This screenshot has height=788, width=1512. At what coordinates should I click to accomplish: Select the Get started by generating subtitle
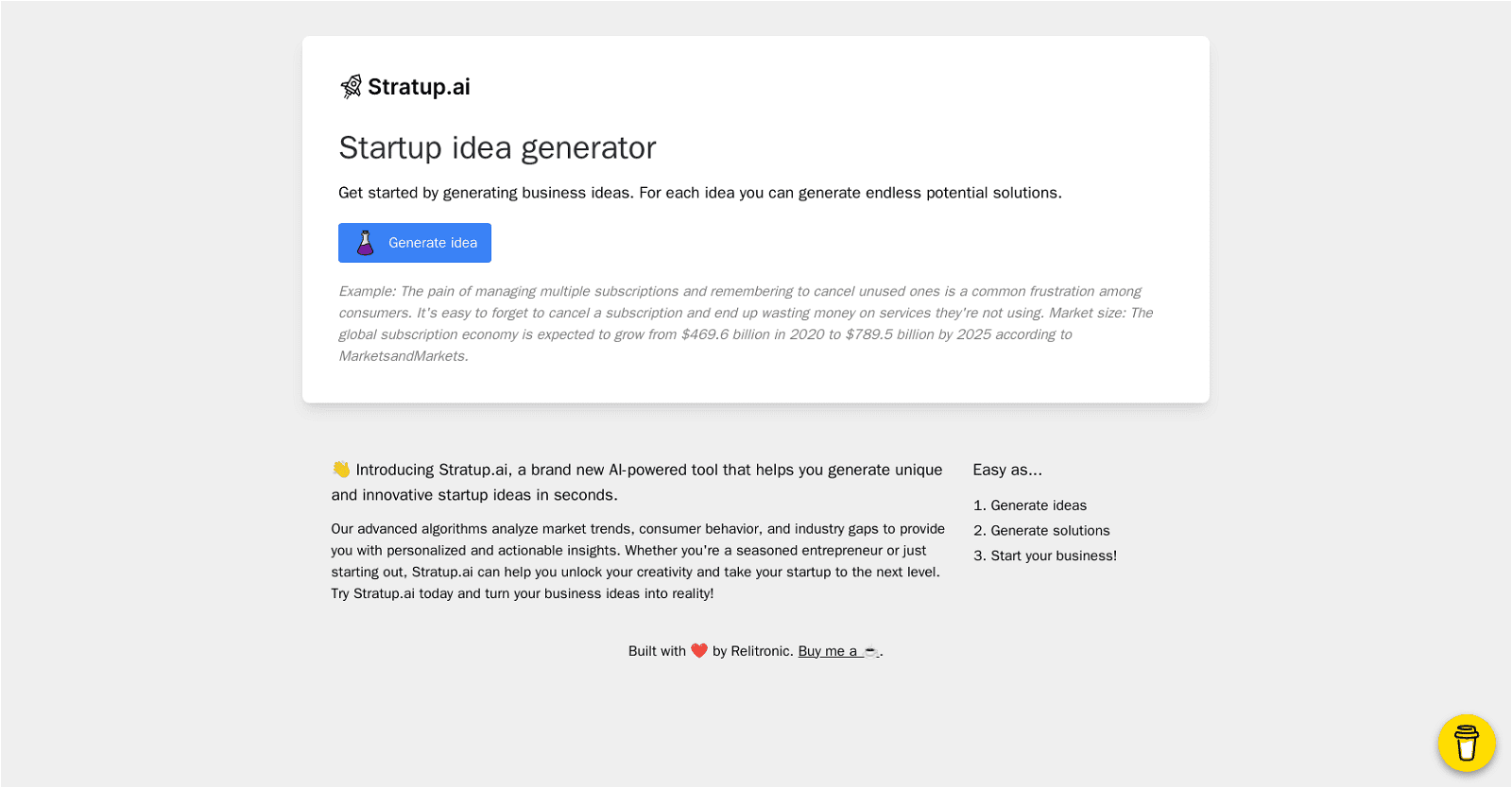click(x=700, y=192)
